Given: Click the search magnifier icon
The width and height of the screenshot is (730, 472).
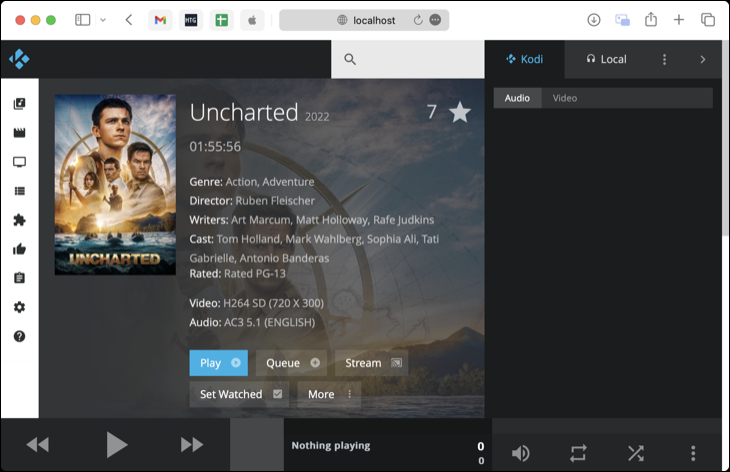Looking at the screenshot, I should pyautogui.click(x=350, y=59).
